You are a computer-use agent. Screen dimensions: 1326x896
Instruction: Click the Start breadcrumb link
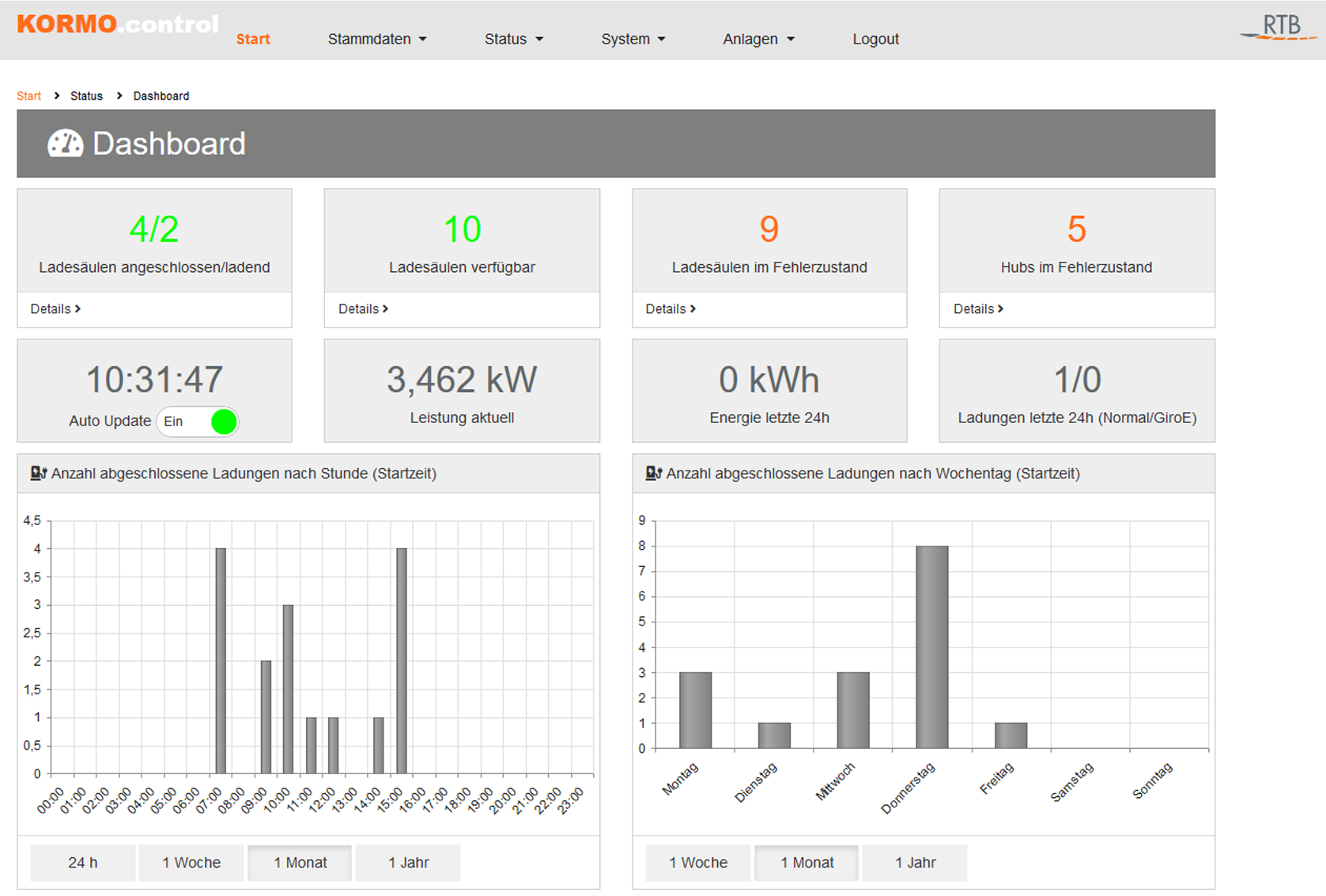point(29,96)
